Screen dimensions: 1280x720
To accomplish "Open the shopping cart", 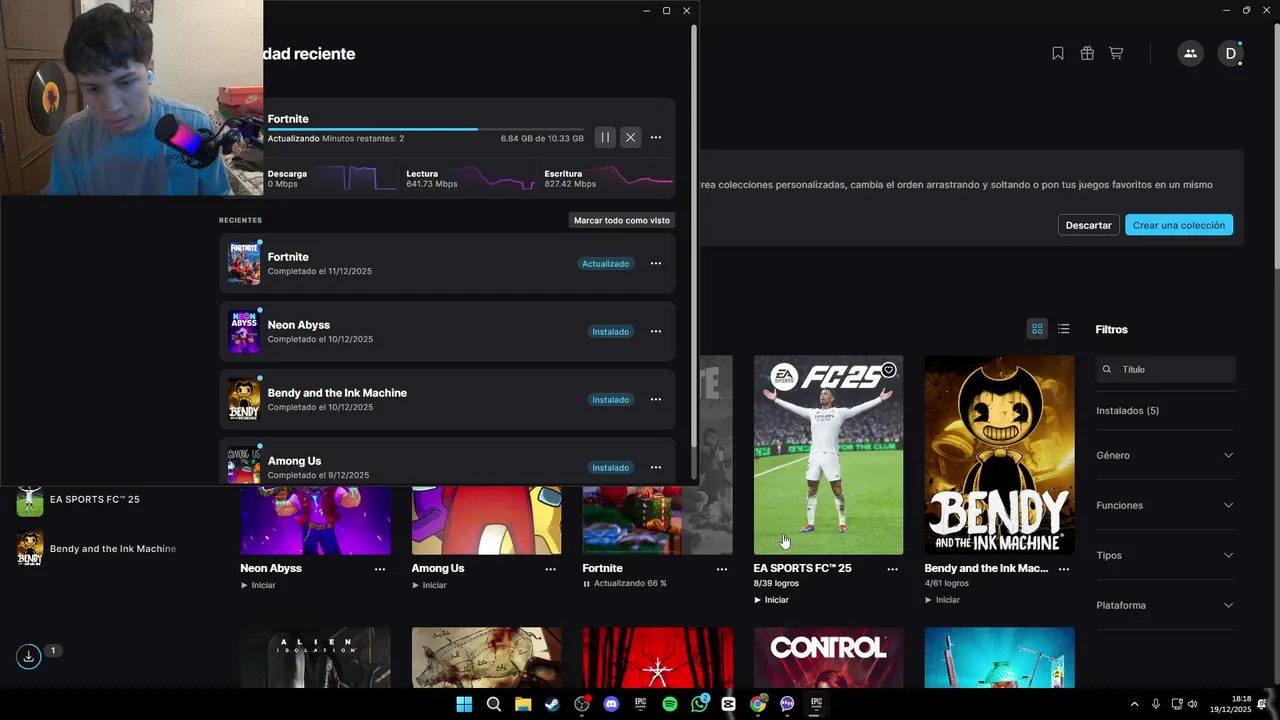I will (1116, 53).
